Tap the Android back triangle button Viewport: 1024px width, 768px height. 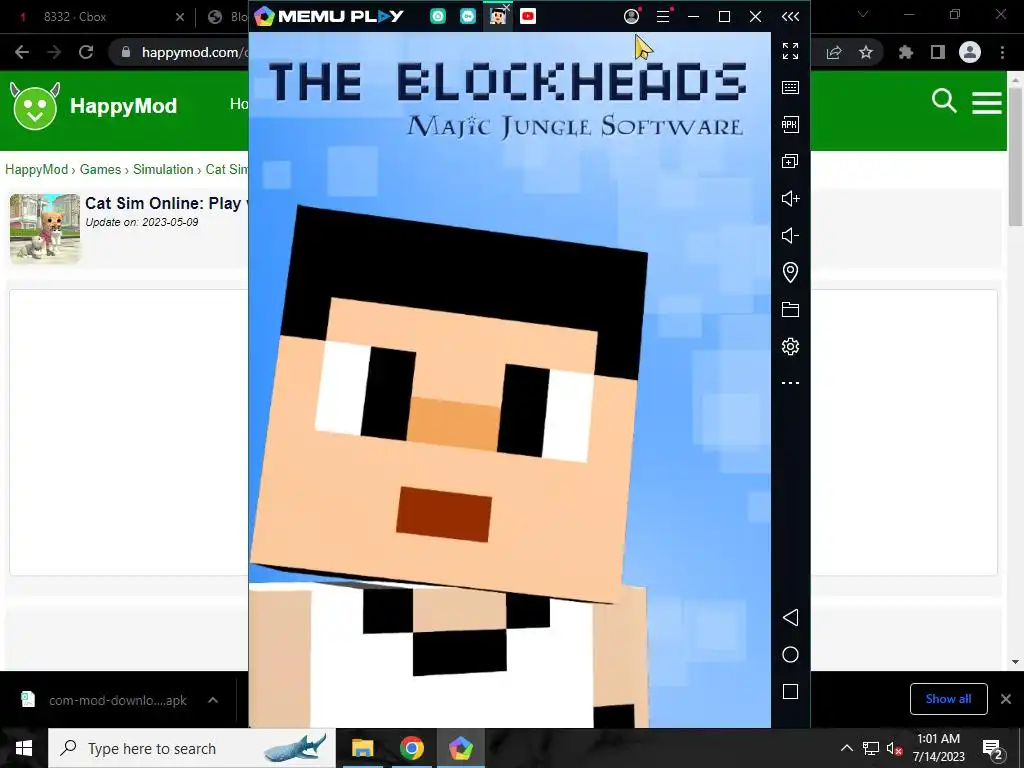pos(790,618)
